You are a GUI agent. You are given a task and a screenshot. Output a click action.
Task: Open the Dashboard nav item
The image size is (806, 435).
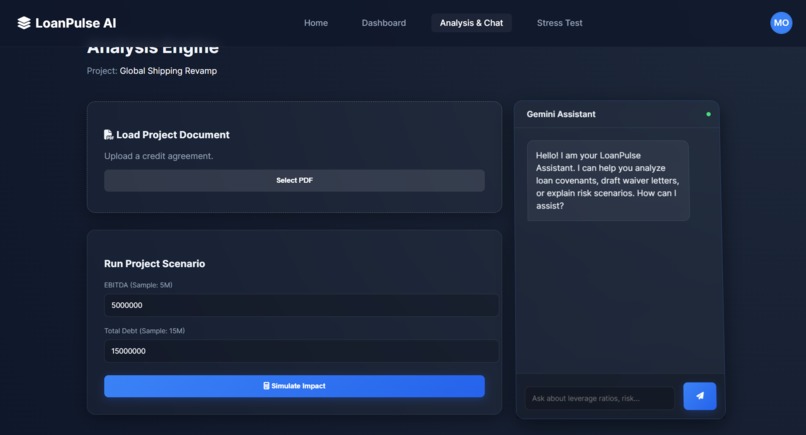(383, 23)
